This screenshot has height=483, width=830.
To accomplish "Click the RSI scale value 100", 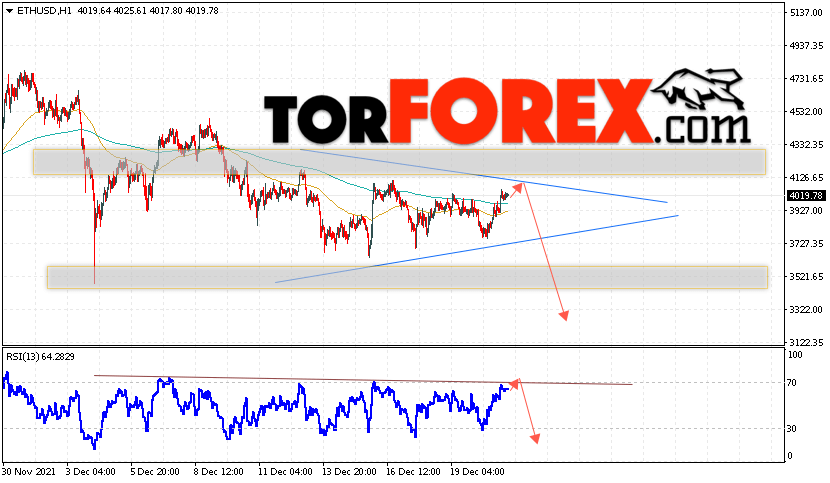I will (x=795, y=355).
